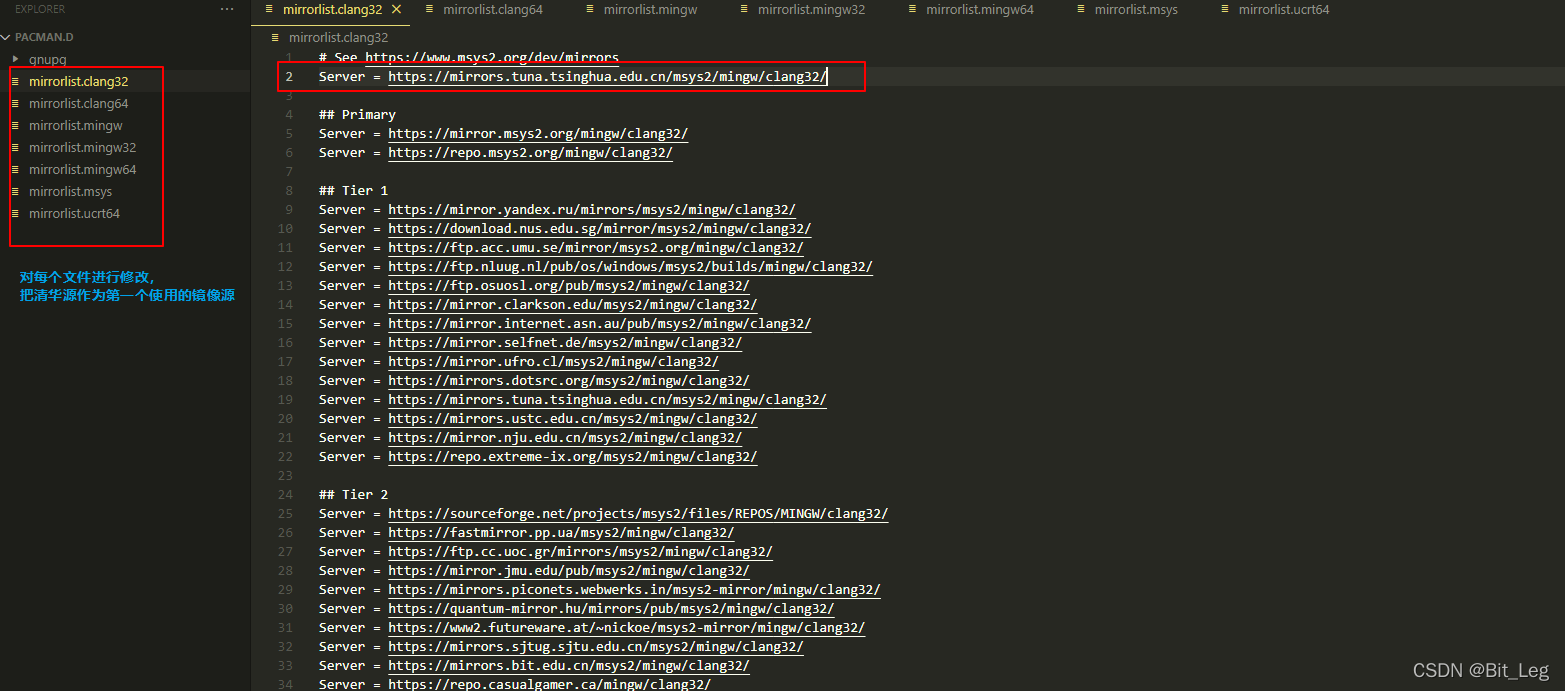
Task: Click mirror.jmu.edu link
Action: point(569,570)
